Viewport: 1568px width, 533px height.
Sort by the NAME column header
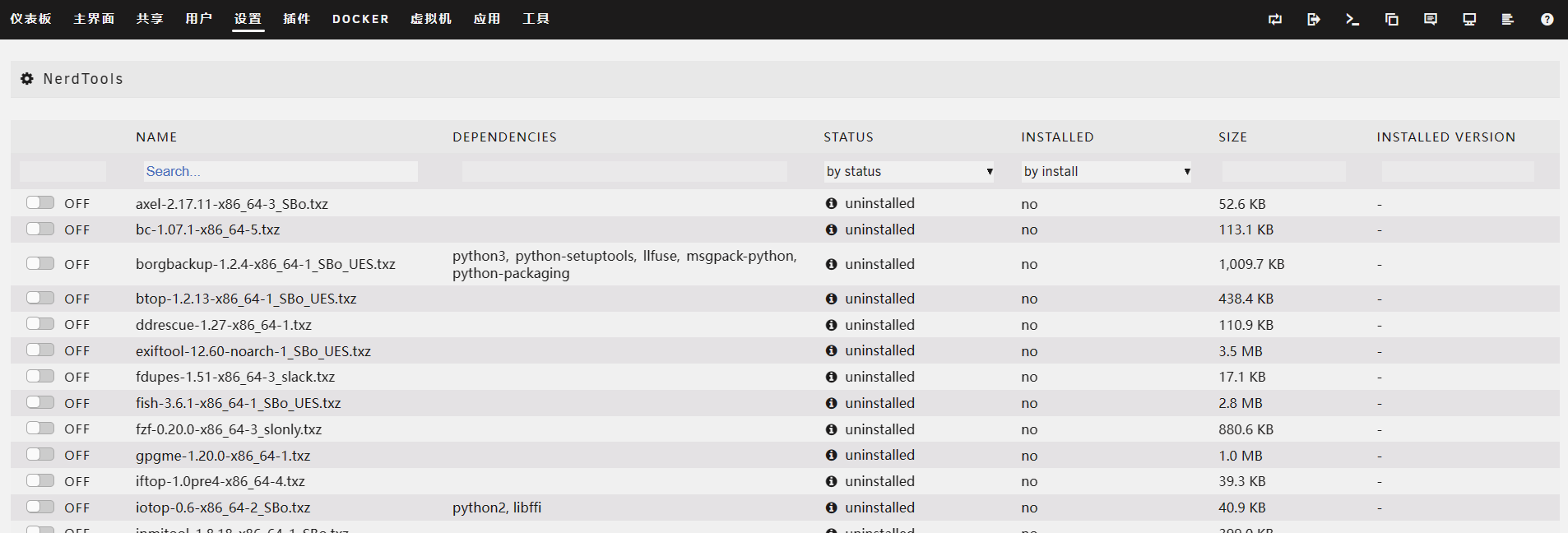pyautogui.click(x=156, y=137)
